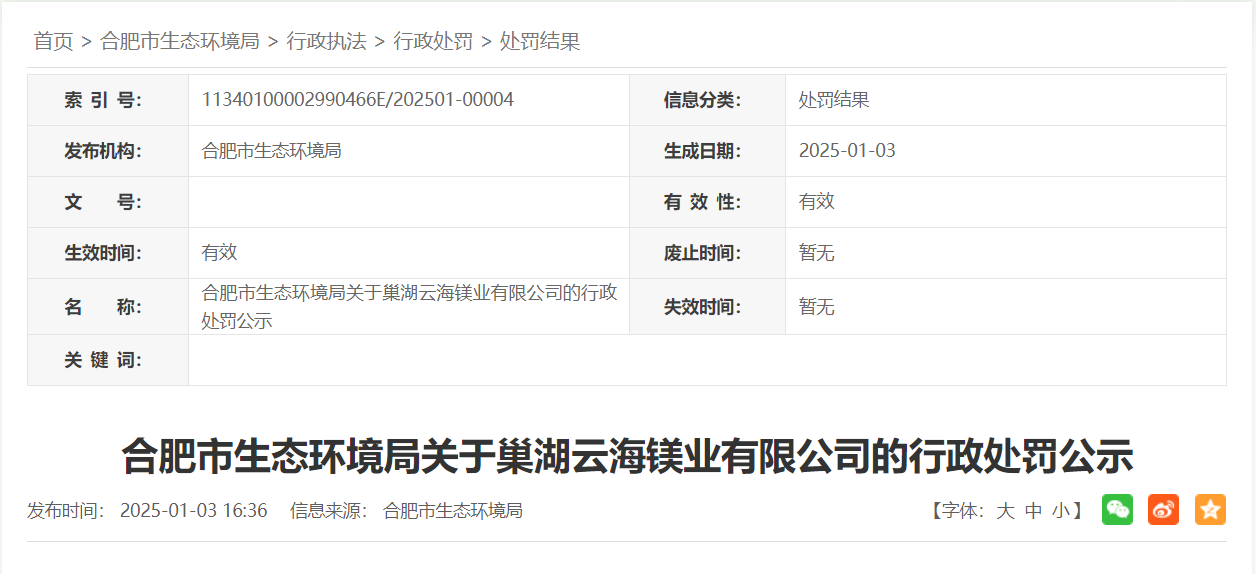Click the 废止时间 label cell
Image resolution: width=1256 pixels, height=574 pixels.
[707, 253]
